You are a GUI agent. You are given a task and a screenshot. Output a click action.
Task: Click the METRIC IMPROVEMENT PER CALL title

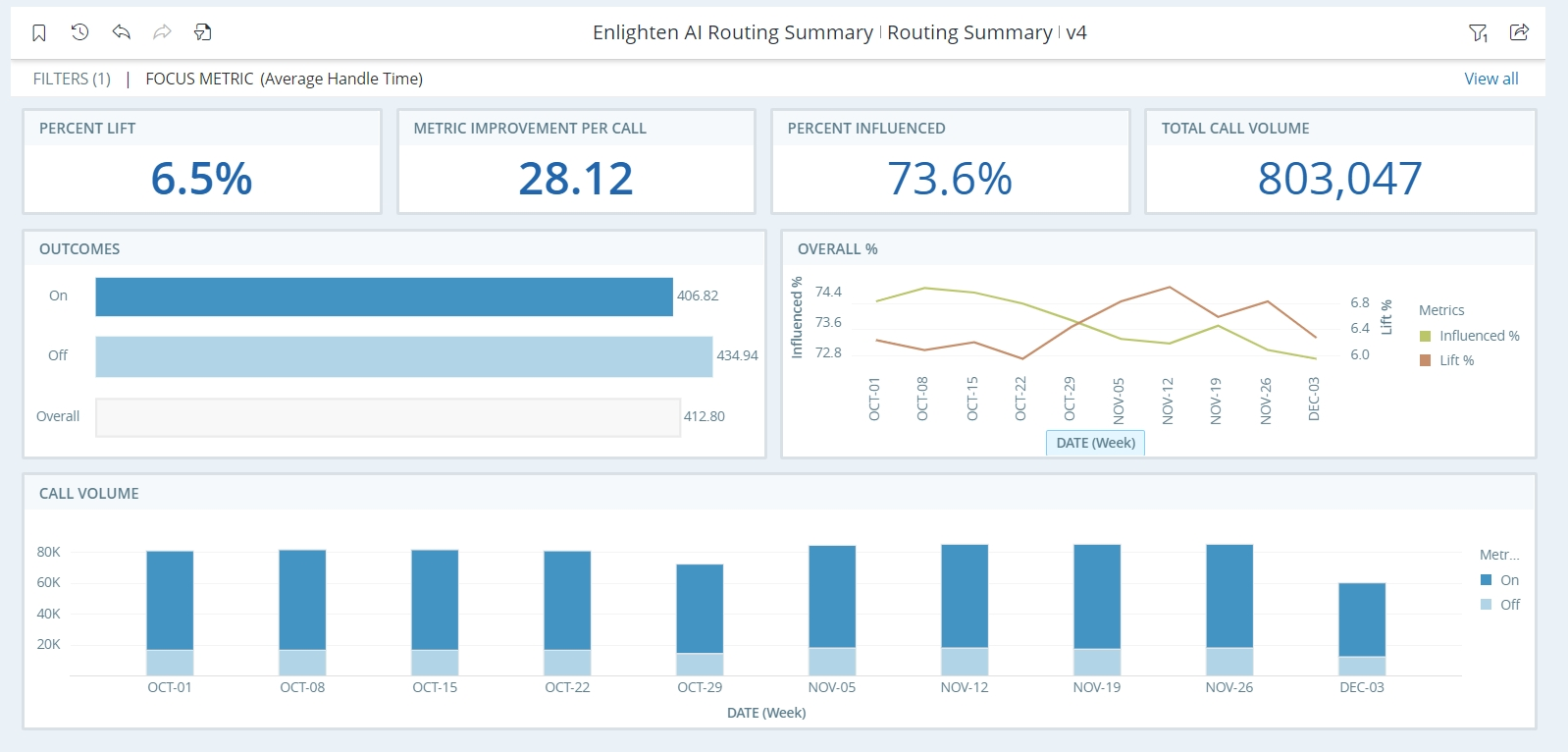pyautogui.click(x=530, y=129)
